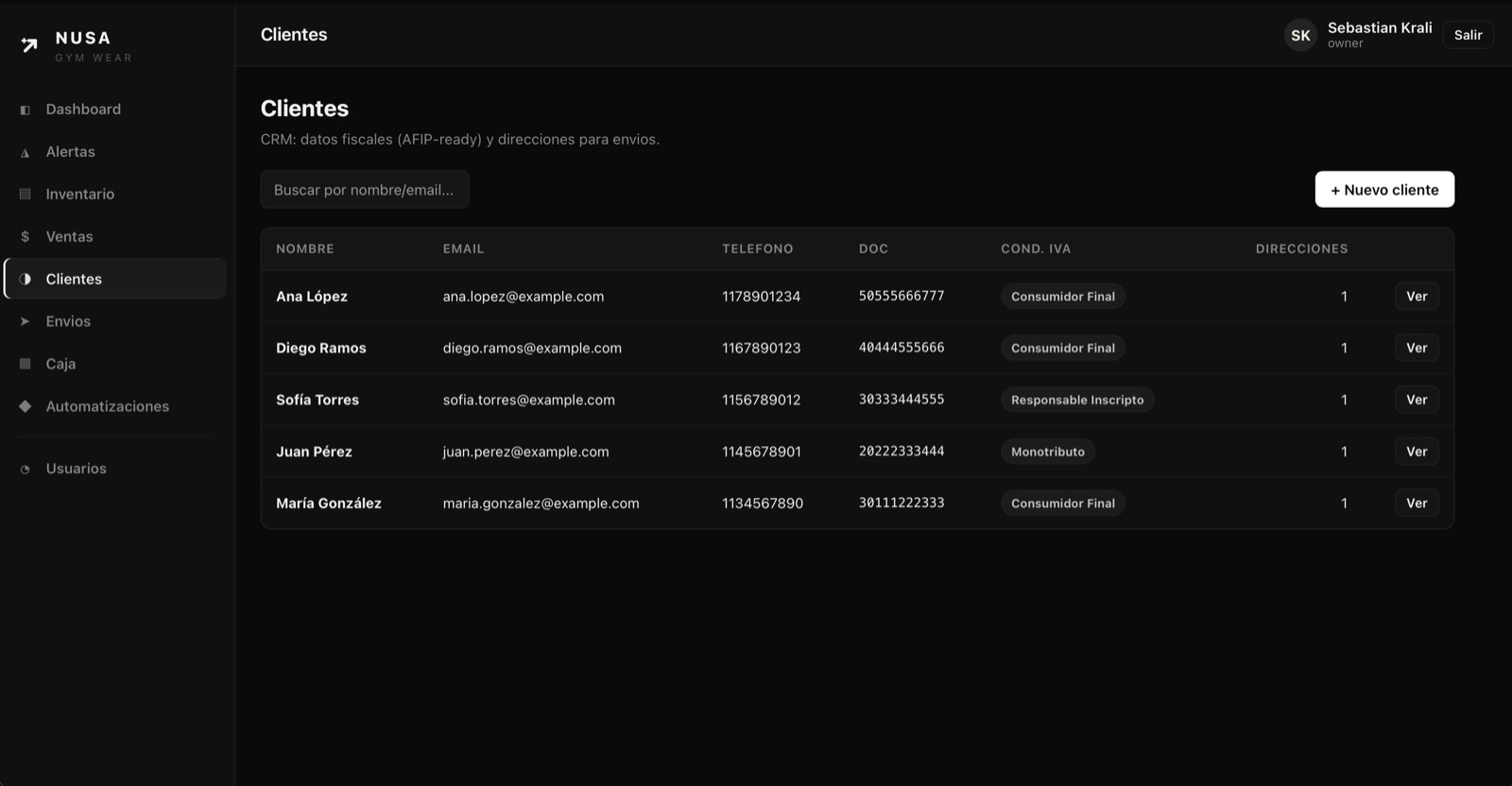Viewport: 1512px width, 786px height.
Task: Click phone number 1178901234
Action: coord(762,297)
